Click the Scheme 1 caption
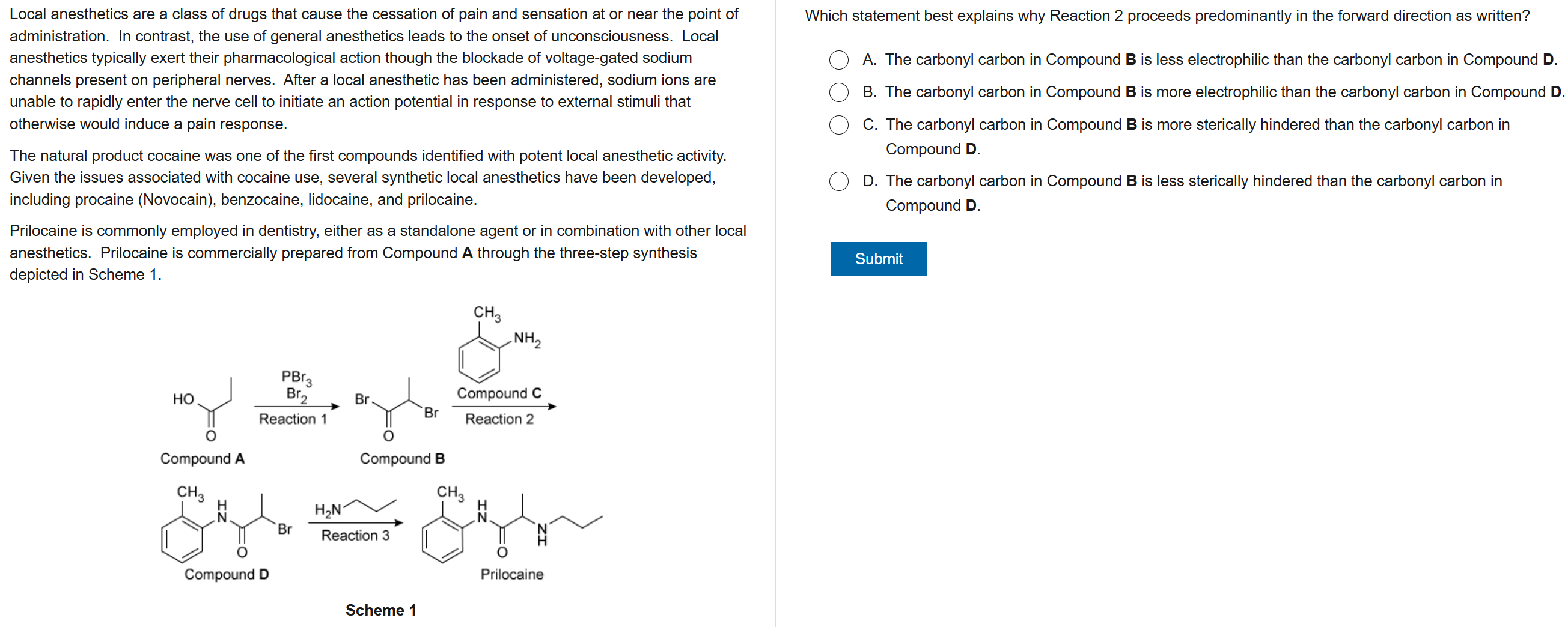Screen dimensions: 1568x627 (x=380, y=610)
